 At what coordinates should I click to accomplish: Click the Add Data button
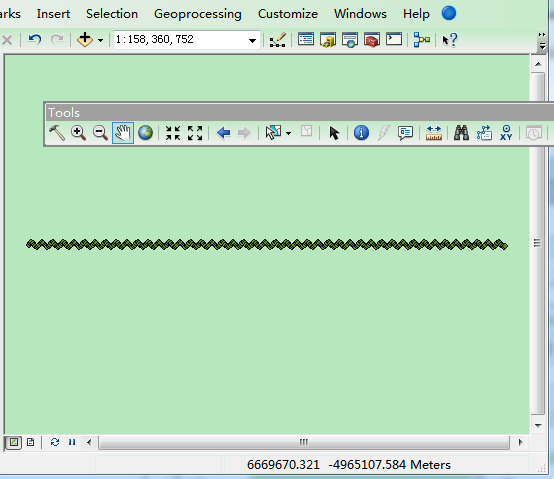pyautogui.click(x=85, y=40)
